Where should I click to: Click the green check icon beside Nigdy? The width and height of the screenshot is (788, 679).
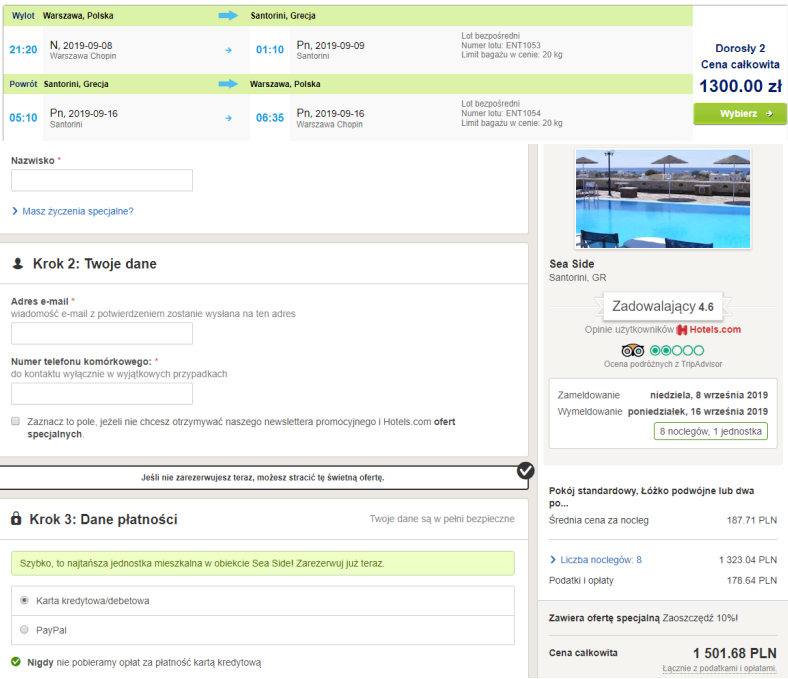click(x=16, y=662)
